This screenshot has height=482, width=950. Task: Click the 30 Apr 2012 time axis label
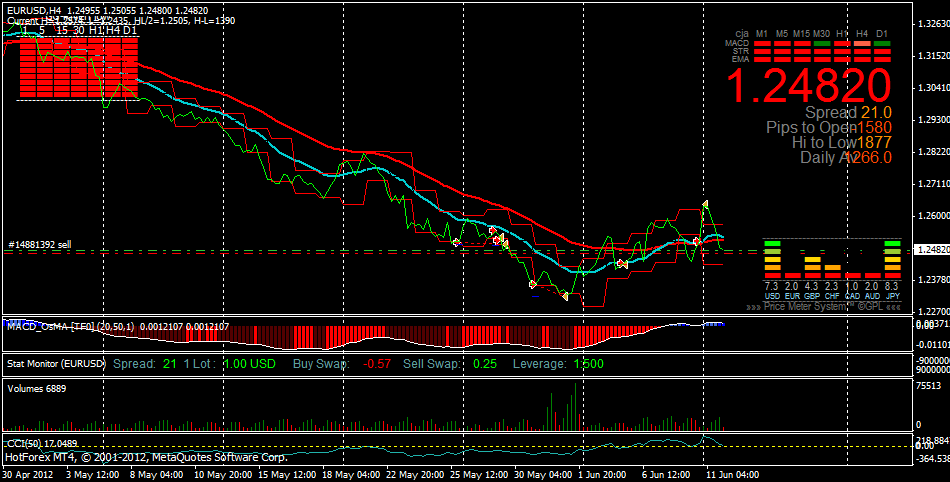(28, 475)
